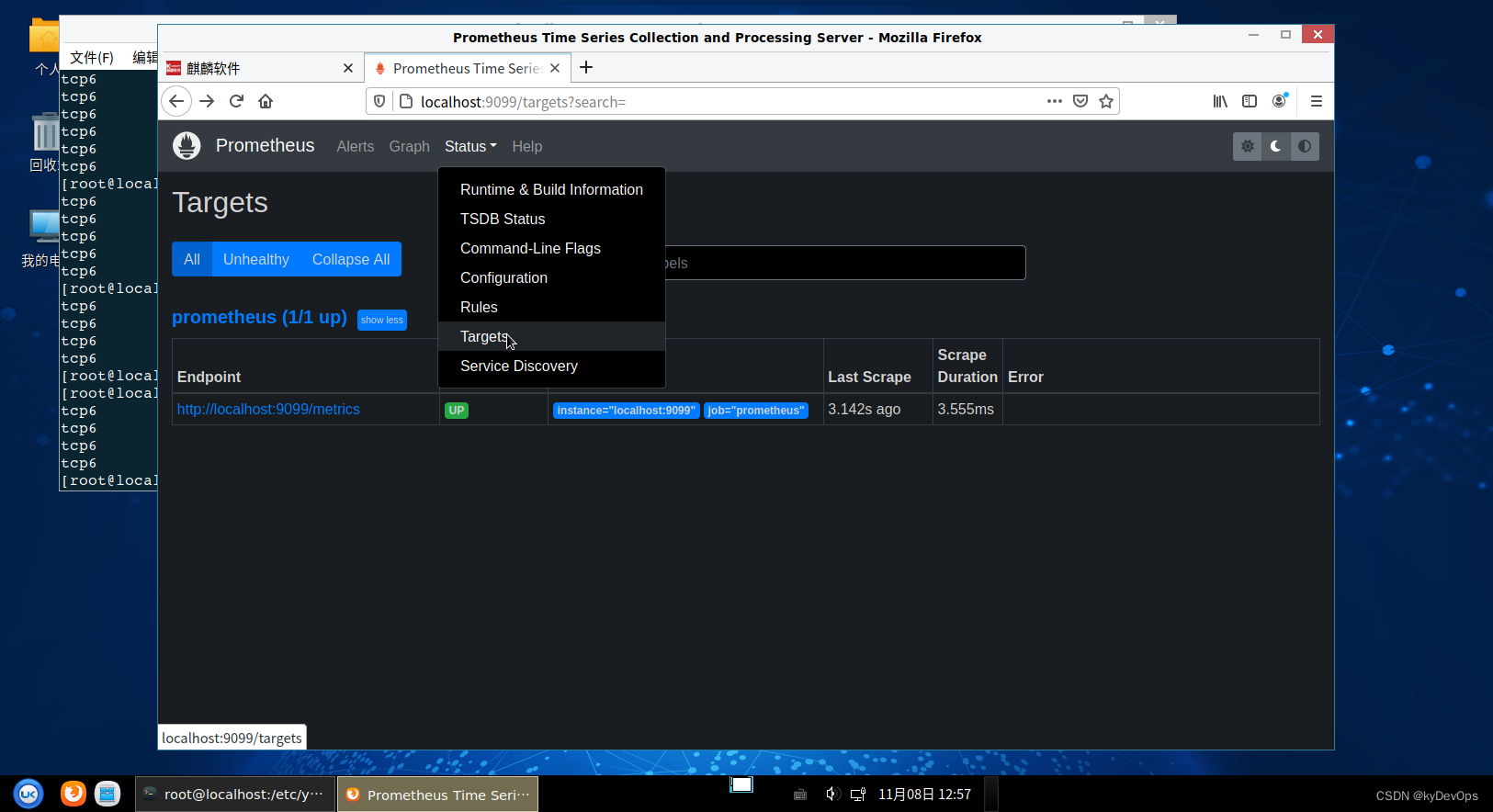Open Graph in Prometheus navbar

pyautogui.click(x=409, y=146)
